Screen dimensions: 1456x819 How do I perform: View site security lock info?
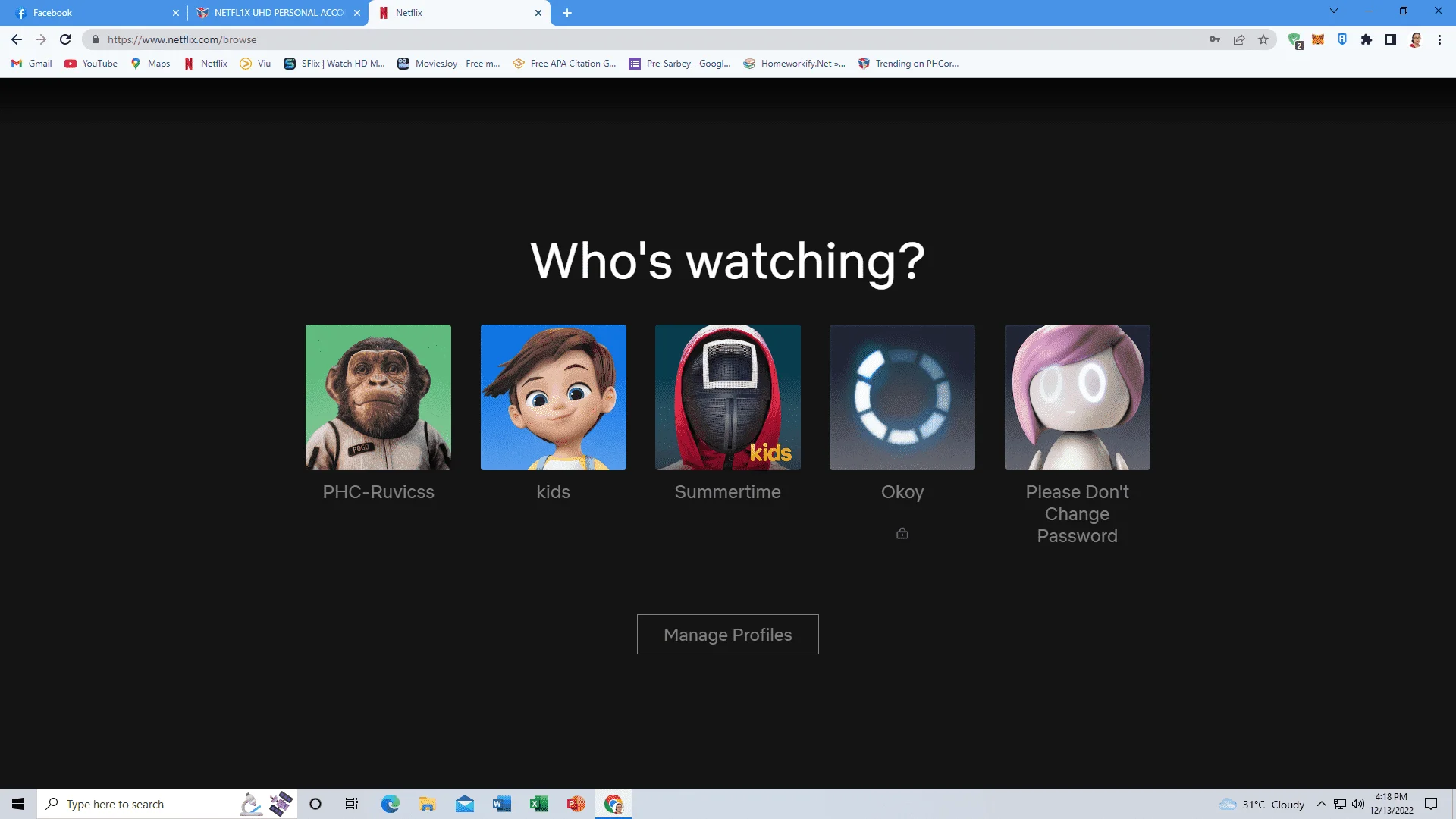pyautogui.click(x=96, y=39)
